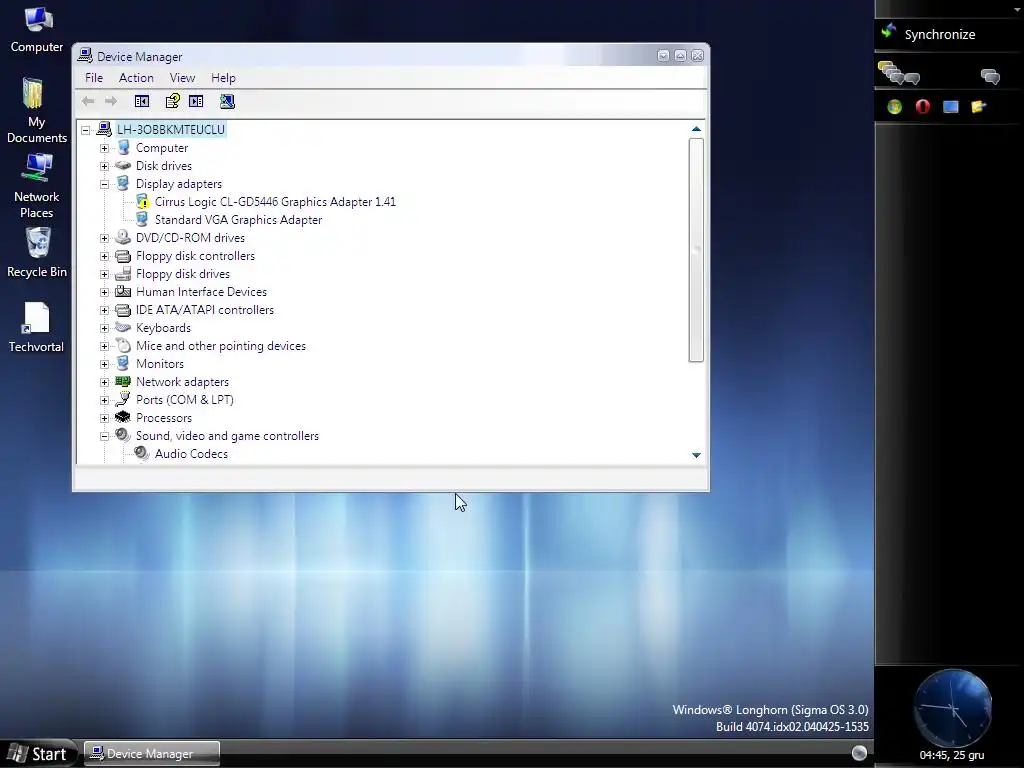Select Mice and other pointing devices label
1024x768 pixels.
[221, 346]
